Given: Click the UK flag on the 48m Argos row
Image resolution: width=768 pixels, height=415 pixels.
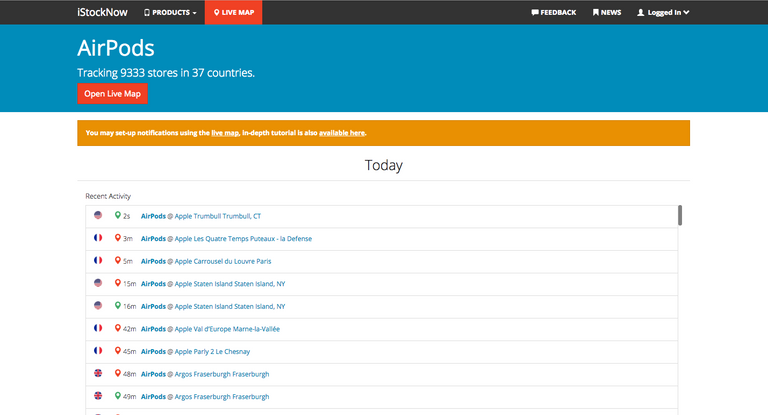Looking at the screenshot, I should pyautogui.click(x=98, y=373).
